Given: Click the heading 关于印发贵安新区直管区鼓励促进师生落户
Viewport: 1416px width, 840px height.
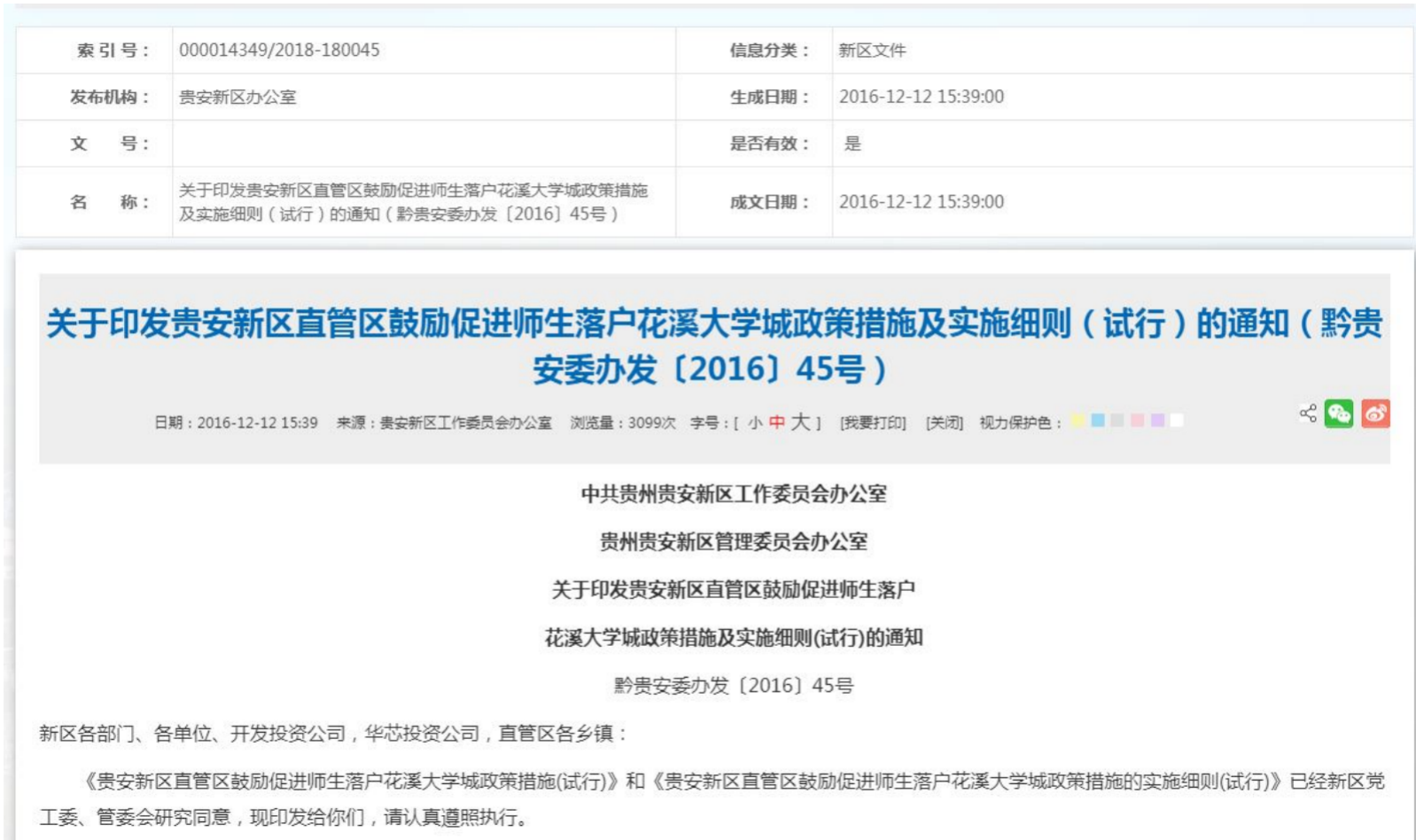Looking at the screenshot, I should click(734, 590).
